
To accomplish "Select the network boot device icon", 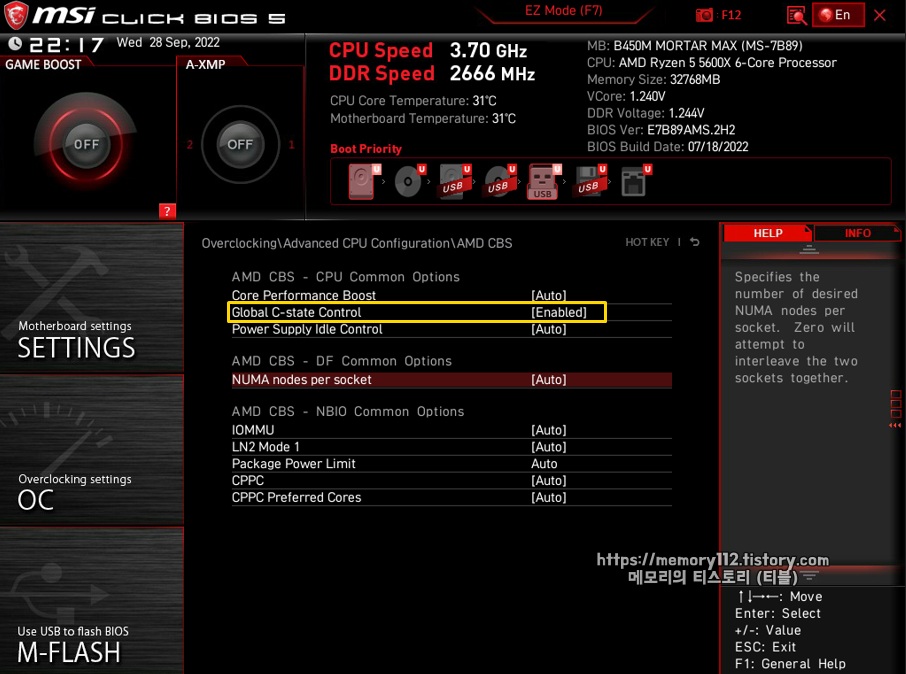I will tap(636, 182).
